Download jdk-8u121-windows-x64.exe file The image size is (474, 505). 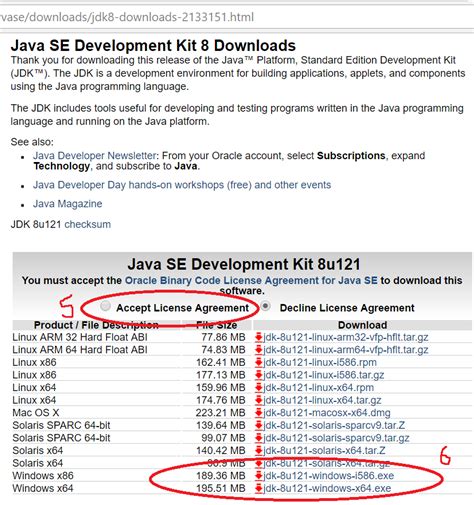pos(327,488)
